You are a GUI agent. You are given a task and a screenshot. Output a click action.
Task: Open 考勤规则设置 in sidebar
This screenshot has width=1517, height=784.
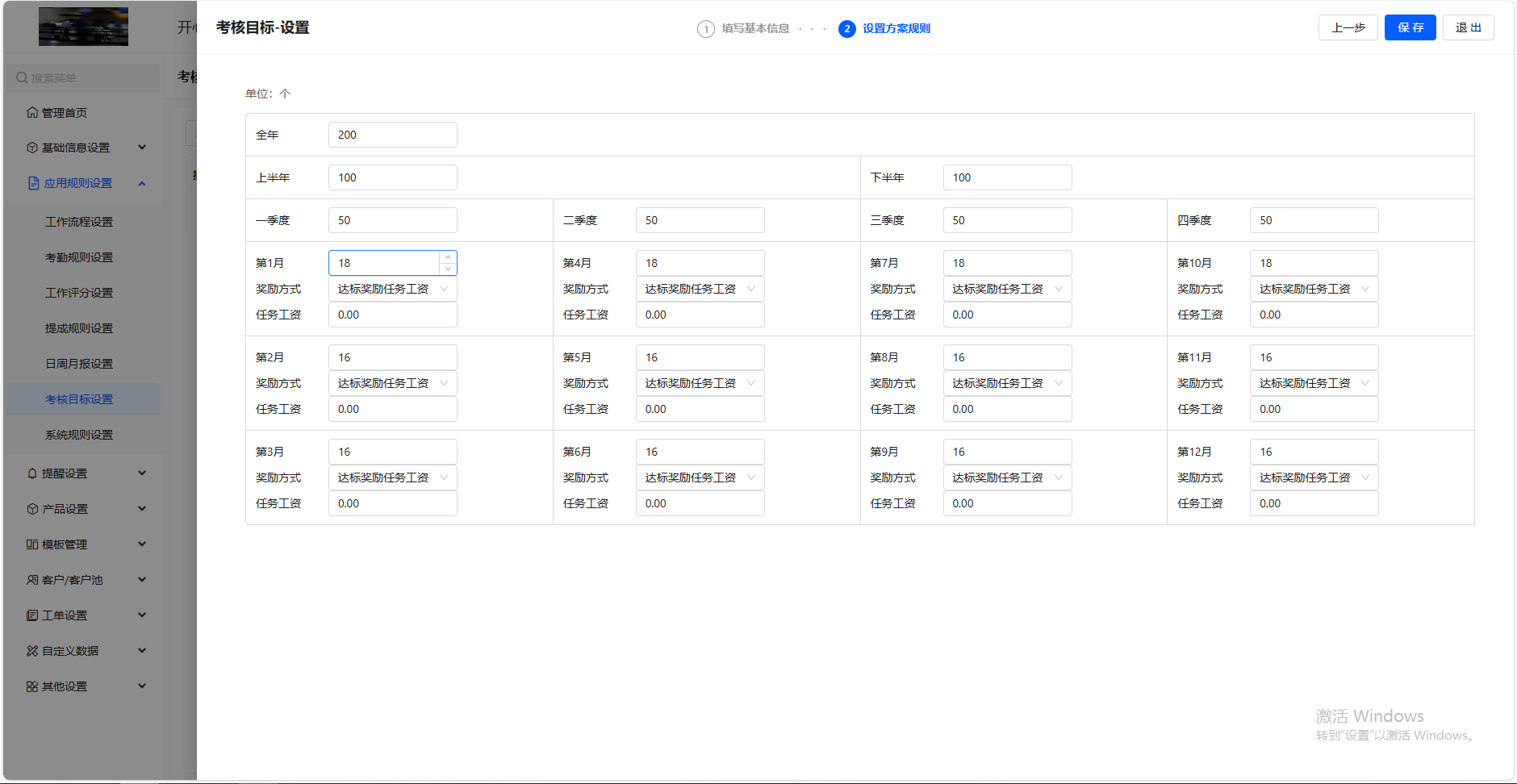coord(79,257)
